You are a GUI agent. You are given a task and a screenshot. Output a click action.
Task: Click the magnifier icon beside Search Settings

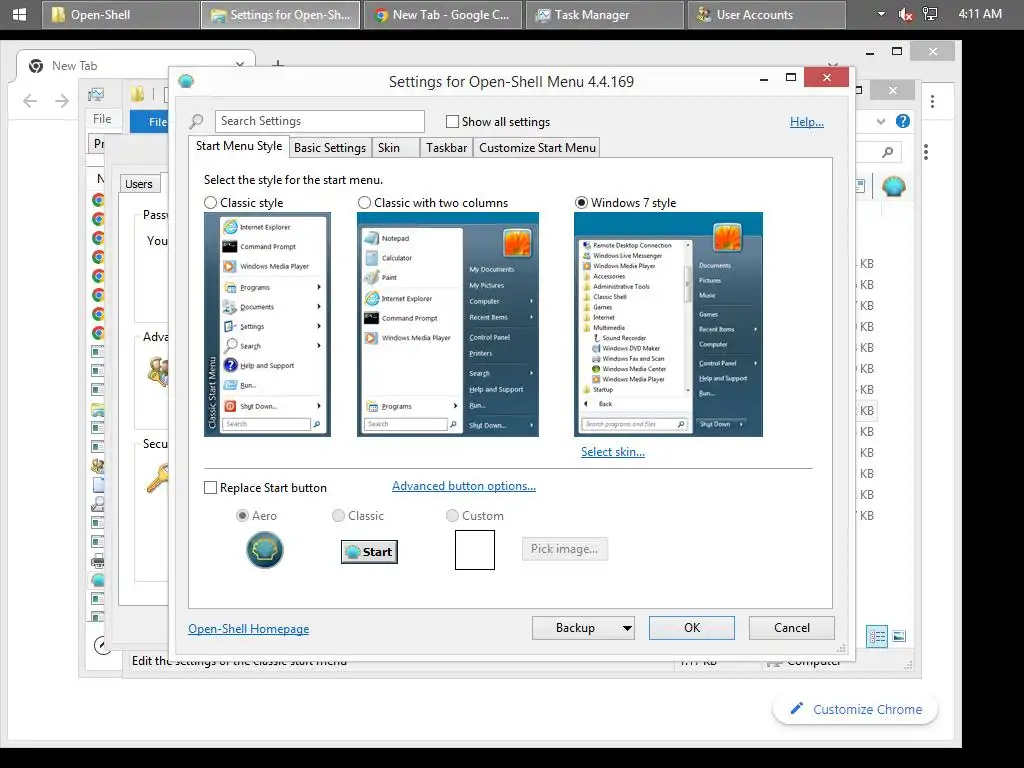tap(197, 121)
